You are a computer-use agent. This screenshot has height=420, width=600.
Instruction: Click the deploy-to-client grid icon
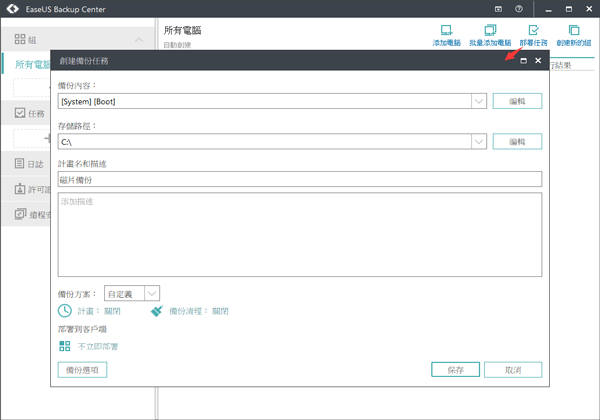point(65,346)
